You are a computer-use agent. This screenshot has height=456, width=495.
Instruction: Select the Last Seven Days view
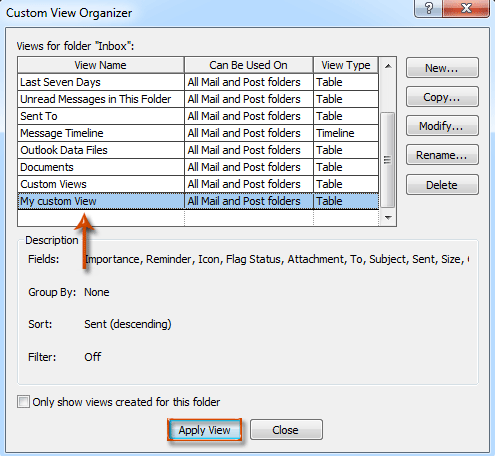tap(198, 82)
